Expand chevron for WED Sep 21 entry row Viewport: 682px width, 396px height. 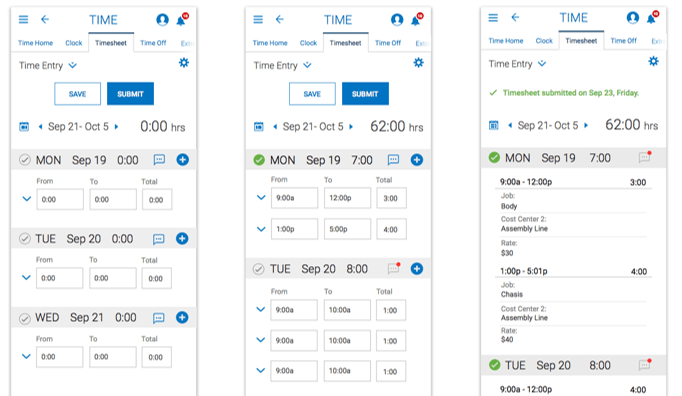point(26,356)
